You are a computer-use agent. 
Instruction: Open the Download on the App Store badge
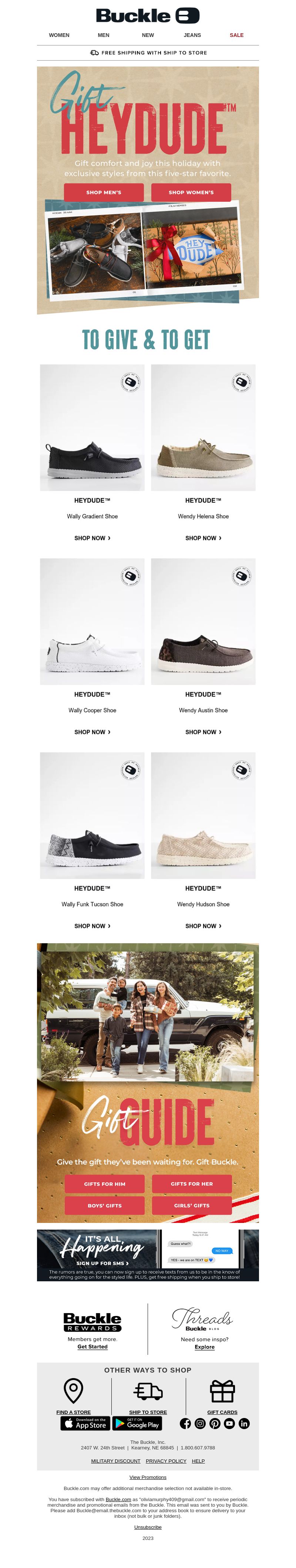click(85, 1423)
